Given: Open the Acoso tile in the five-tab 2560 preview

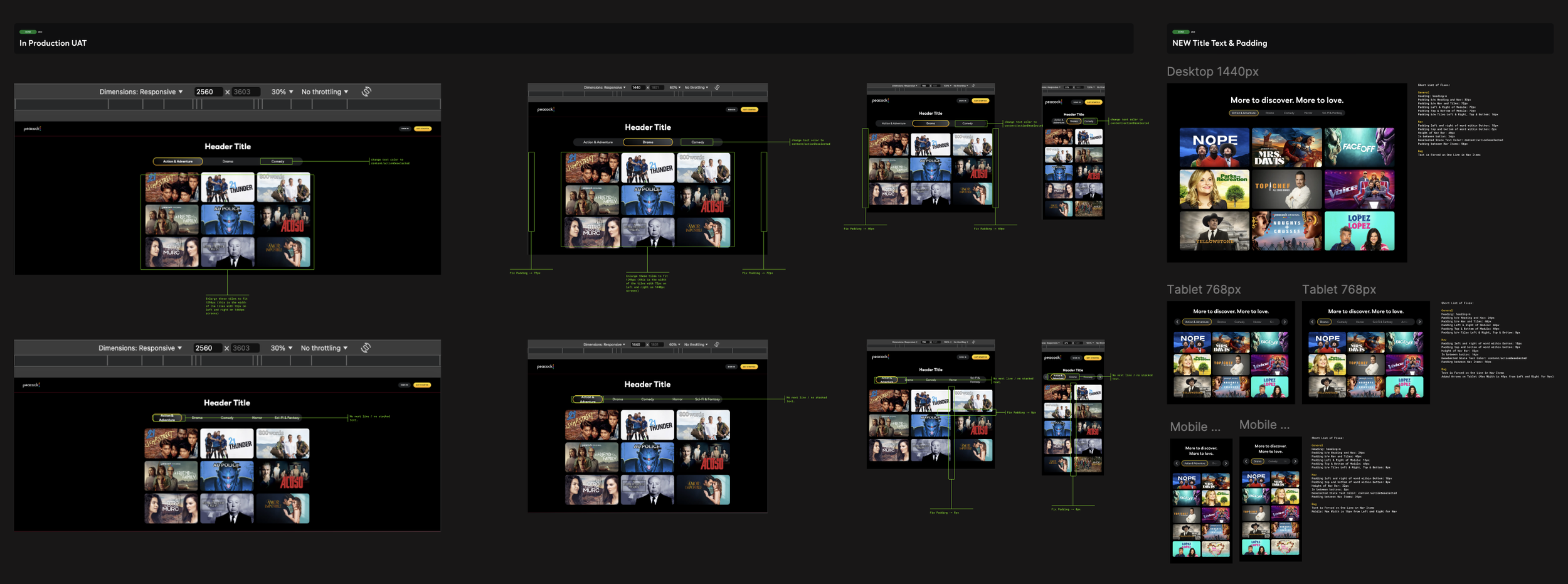Looking at the screenshot, I should (283, 477).
